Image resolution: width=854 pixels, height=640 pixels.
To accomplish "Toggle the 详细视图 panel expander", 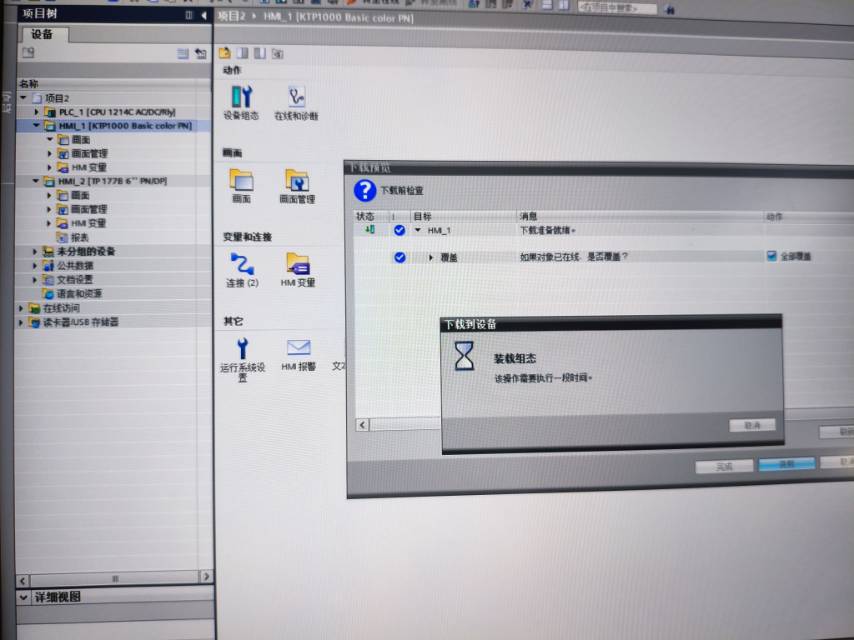I will coord(23,597).
